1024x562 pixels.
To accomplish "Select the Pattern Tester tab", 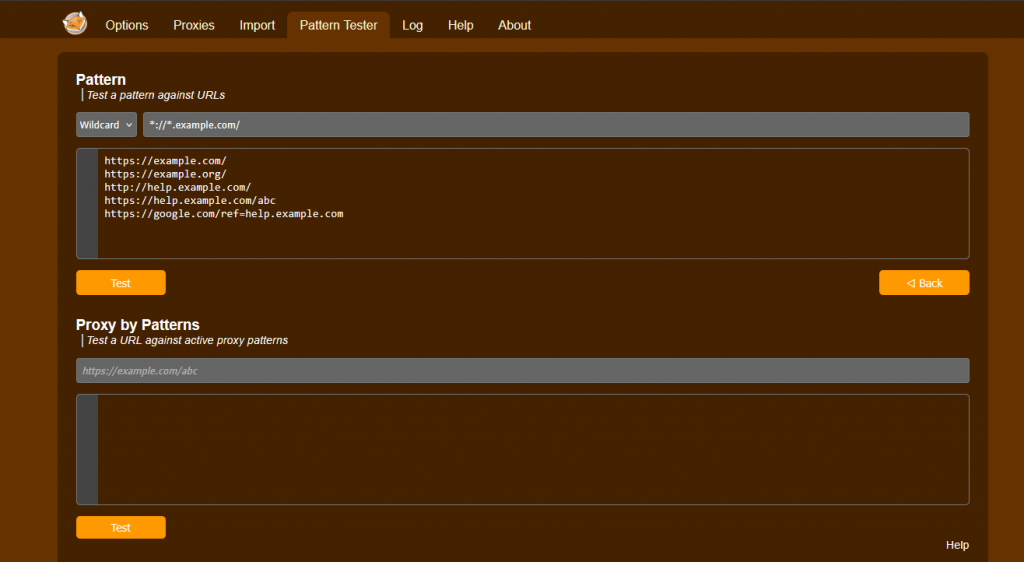I will (x=338, y=25).
